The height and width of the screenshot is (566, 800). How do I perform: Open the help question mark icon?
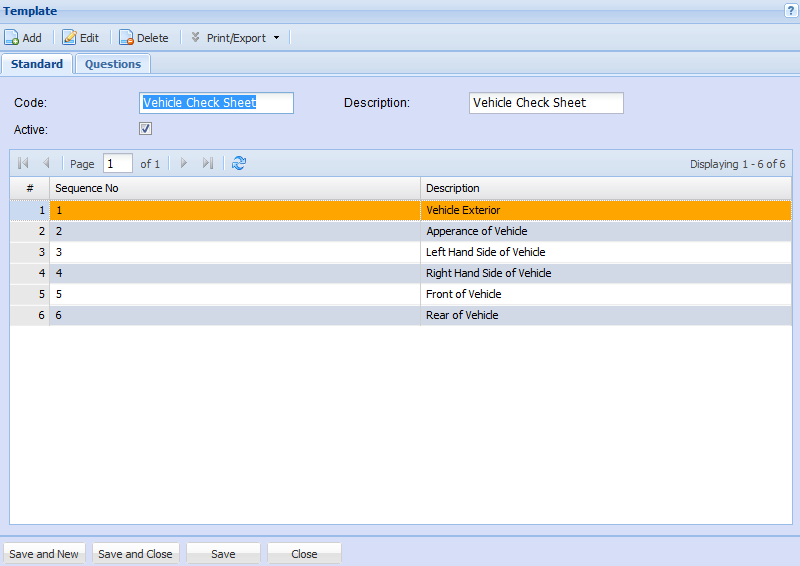(x=790, y=10)
